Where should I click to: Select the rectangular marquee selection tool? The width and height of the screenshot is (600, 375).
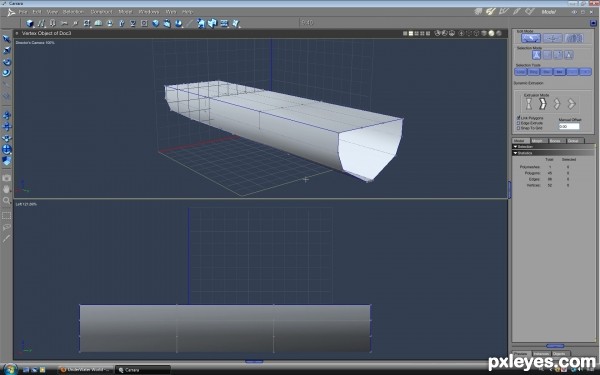7,216
